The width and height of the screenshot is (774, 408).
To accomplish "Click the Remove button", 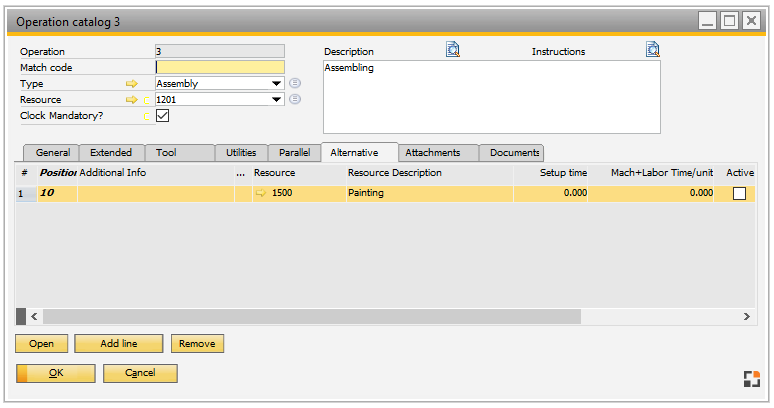I will pos(197,344).
